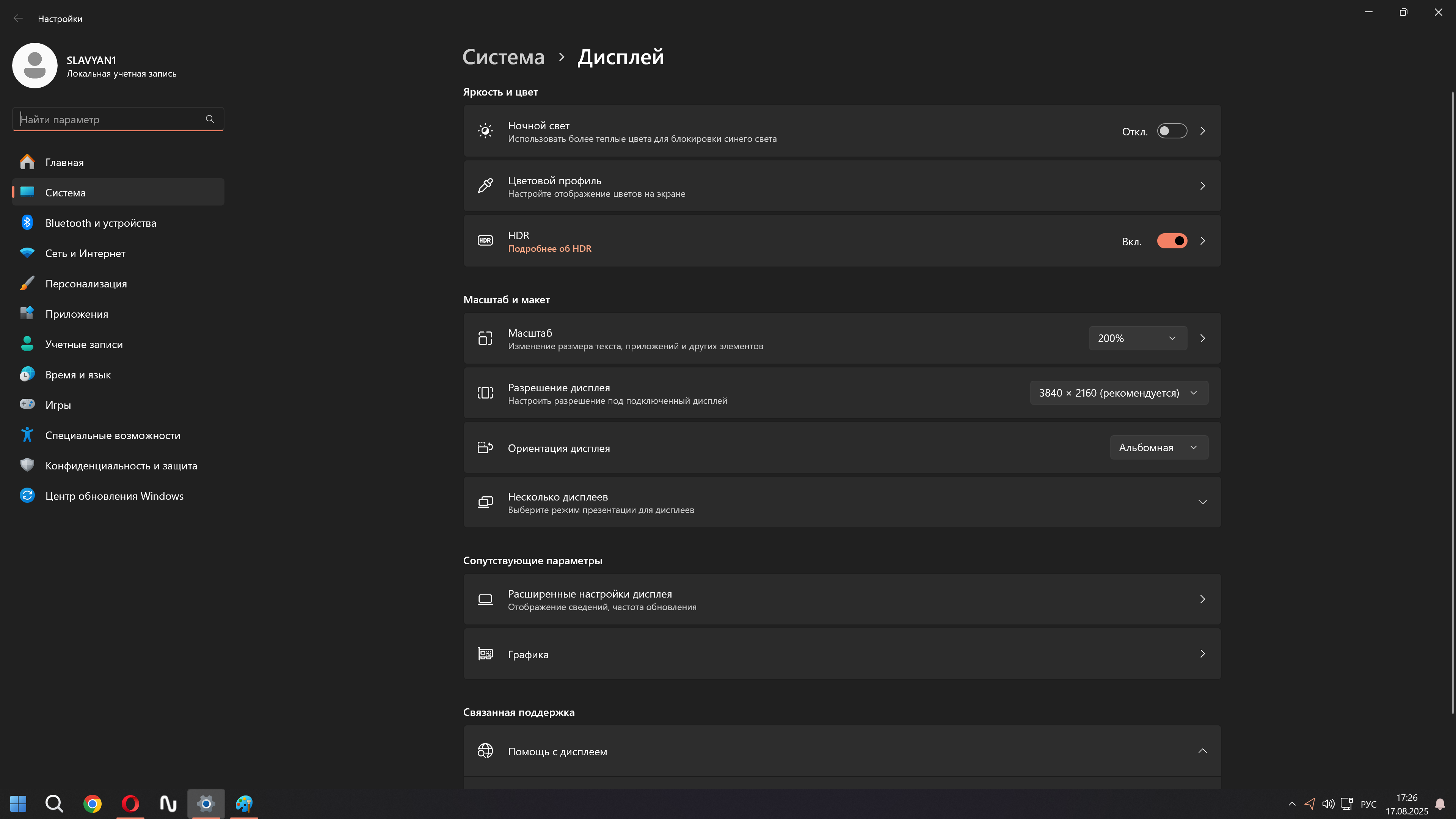Expand the Multiple displays section

[x=1202, y=502]
